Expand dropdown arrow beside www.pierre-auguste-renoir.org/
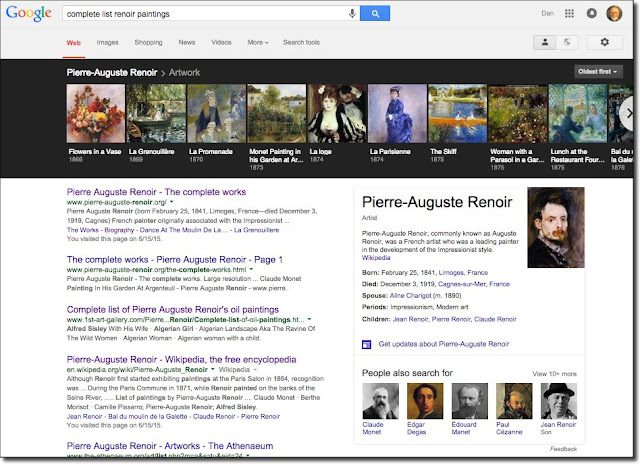640x464 pixels. [172, 202]
